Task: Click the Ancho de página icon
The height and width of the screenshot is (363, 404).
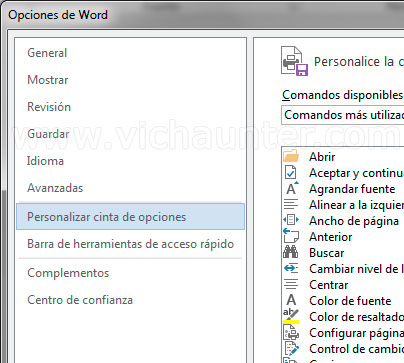Action: pos(291,220)
